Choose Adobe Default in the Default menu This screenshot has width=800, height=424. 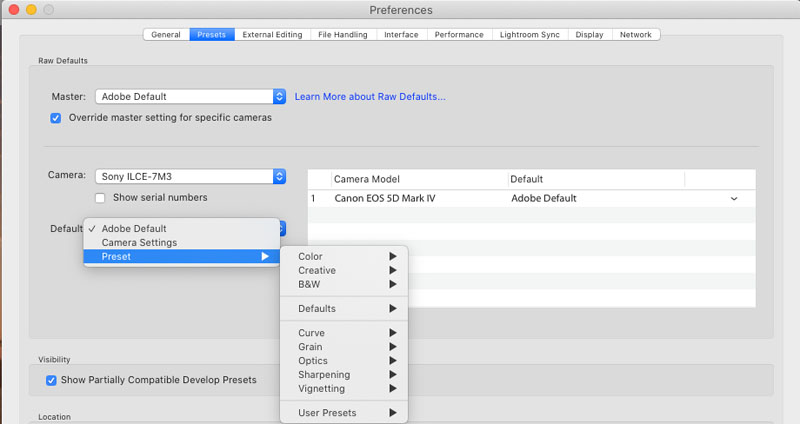[x=182, y=229]
